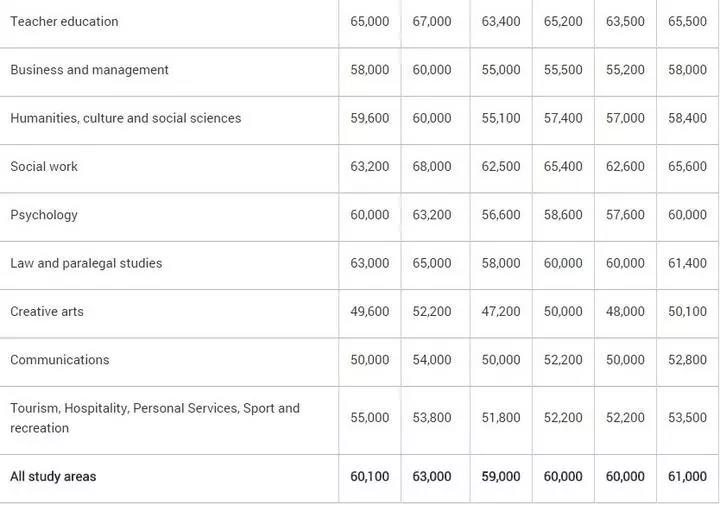Click the 56,600 Psychology cell
720x505 pixels.
(501, 215)
